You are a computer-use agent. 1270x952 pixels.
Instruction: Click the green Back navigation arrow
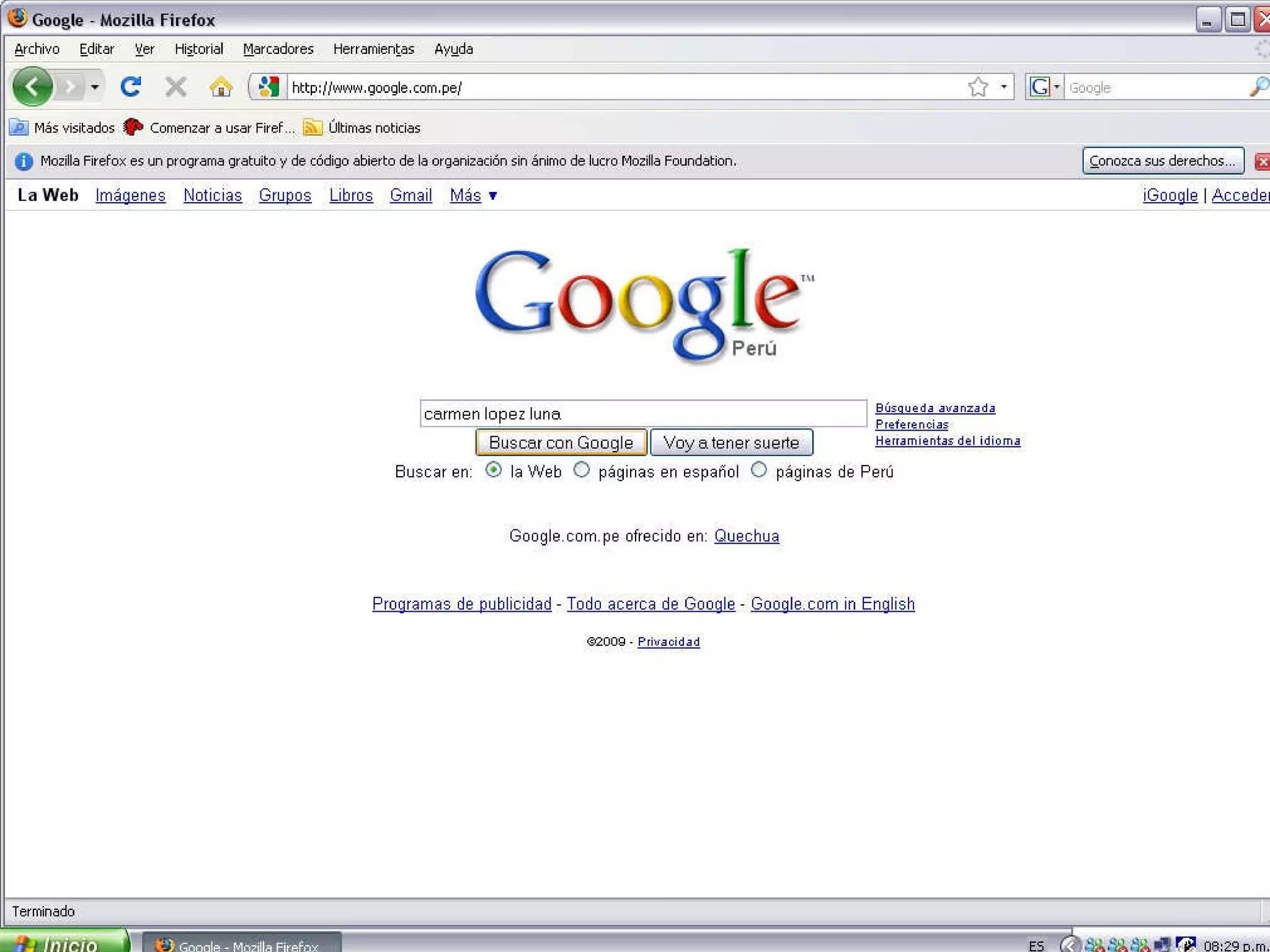tap(32, 87)
